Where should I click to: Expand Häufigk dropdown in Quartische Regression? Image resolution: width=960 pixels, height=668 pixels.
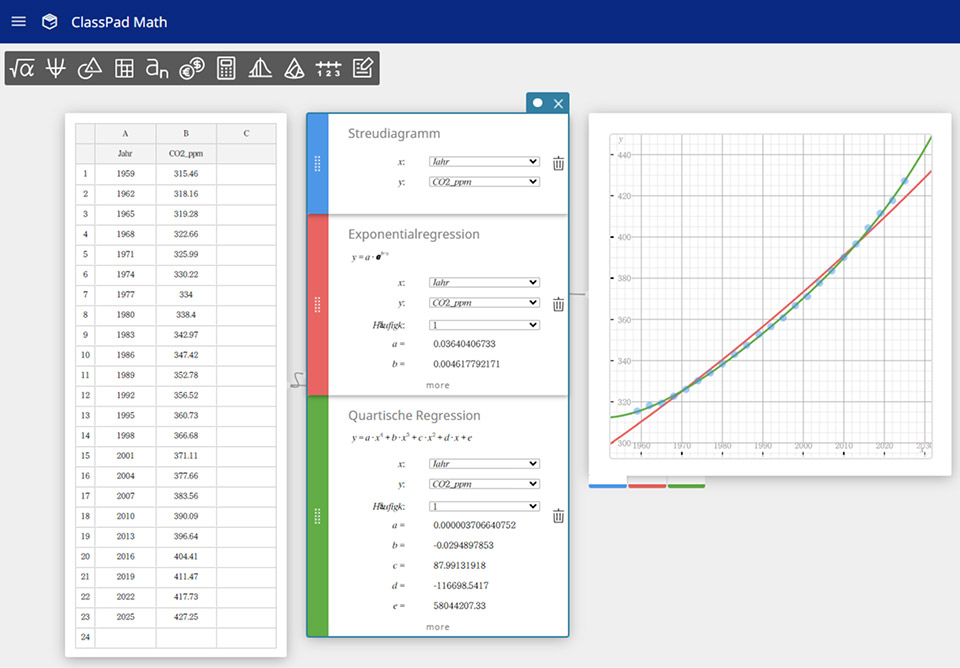pos(484,506)
